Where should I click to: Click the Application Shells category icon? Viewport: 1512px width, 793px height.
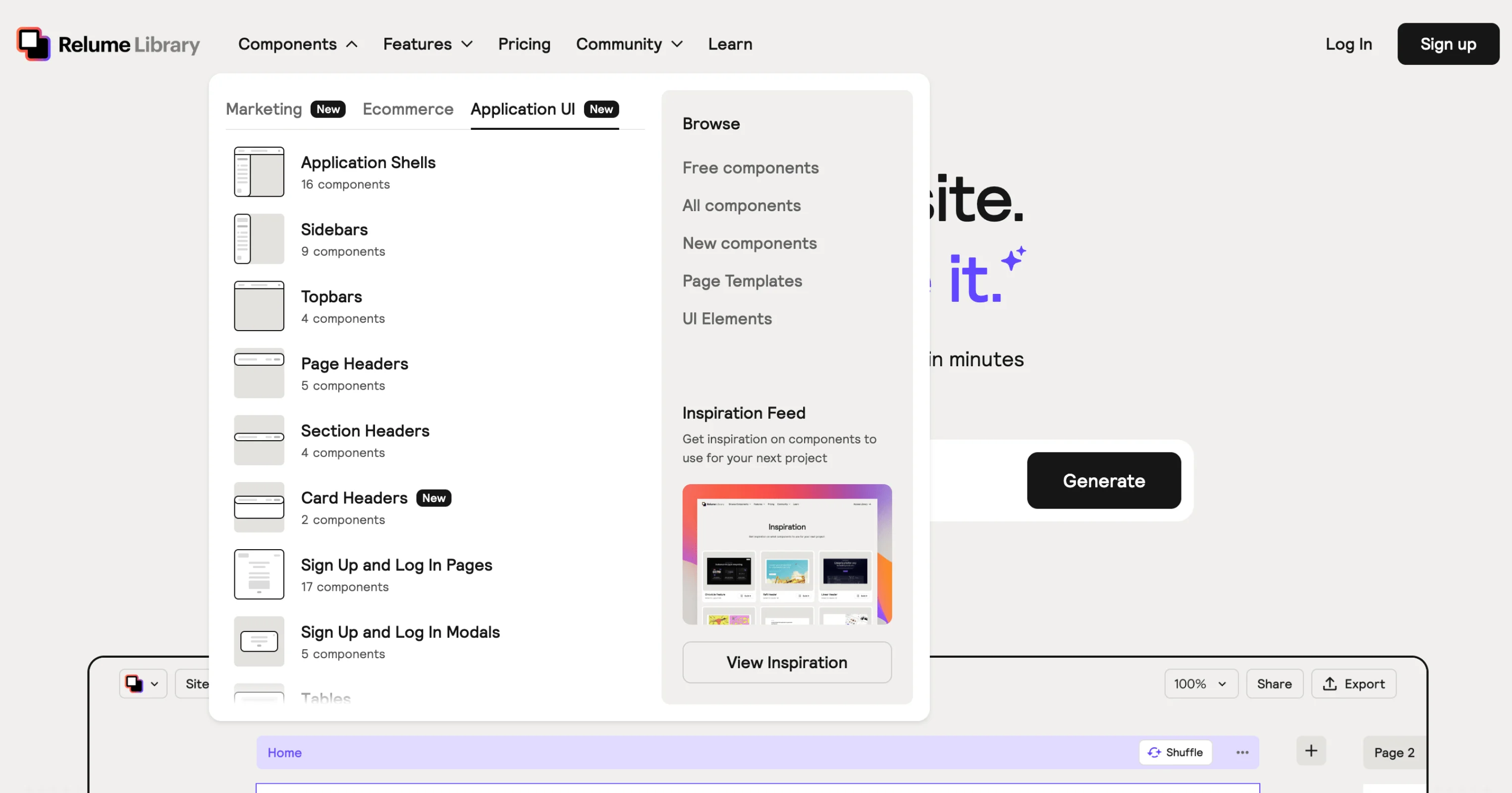pyautogui.click(x=259, y=171)
